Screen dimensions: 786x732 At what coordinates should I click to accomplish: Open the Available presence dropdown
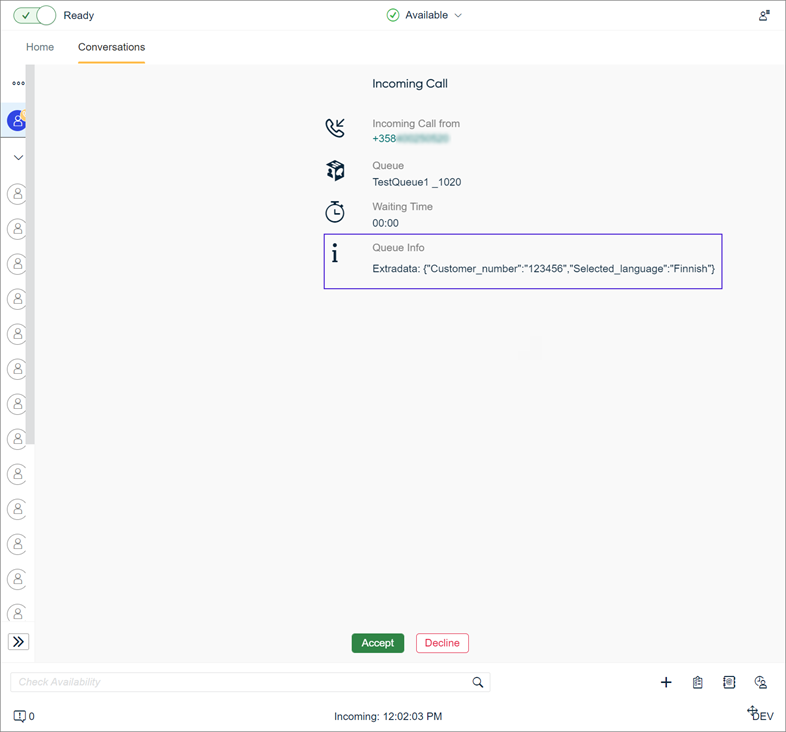coord(425,16)
